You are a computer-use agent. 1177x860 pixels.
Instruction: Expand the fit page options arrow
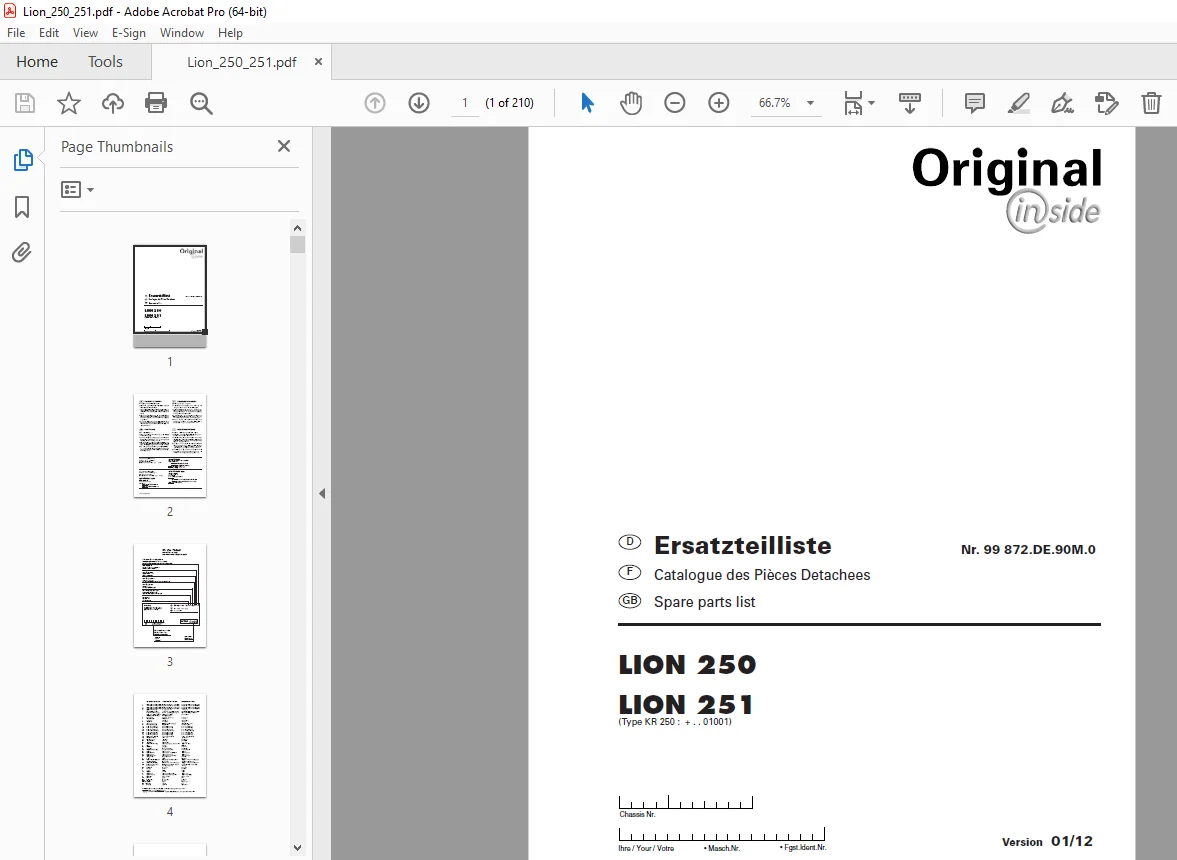871,103
